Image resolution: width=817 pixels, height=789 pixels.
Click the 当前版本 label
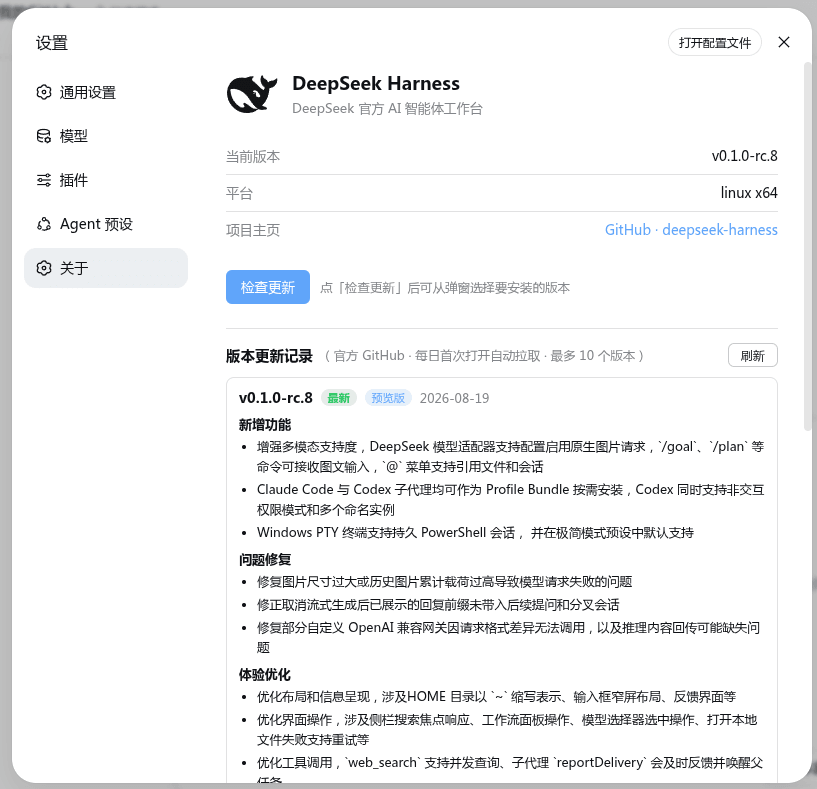tap(253, 156)
